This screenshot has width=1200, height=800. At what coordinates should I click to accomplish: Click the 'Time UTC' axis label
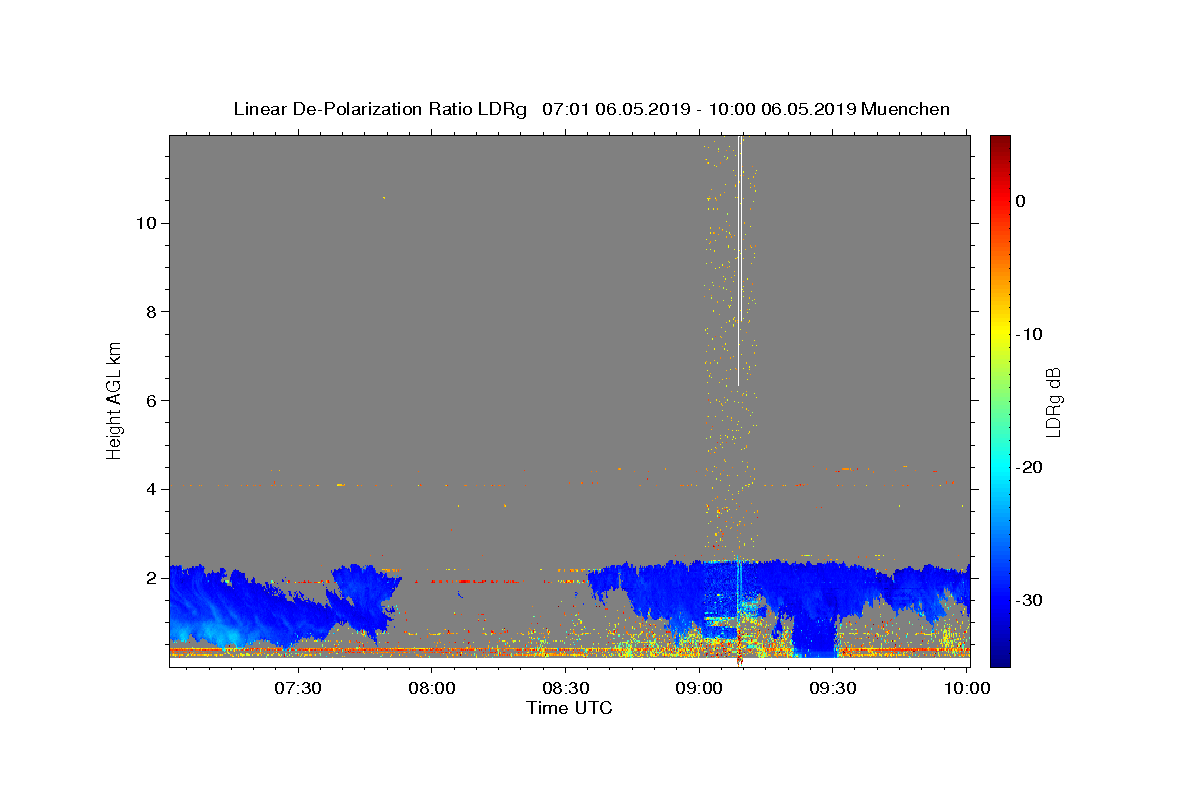[569, 708]
